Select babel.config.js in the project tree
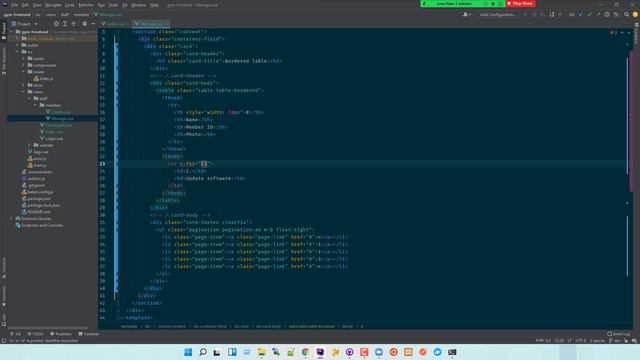 pos(38,192)
